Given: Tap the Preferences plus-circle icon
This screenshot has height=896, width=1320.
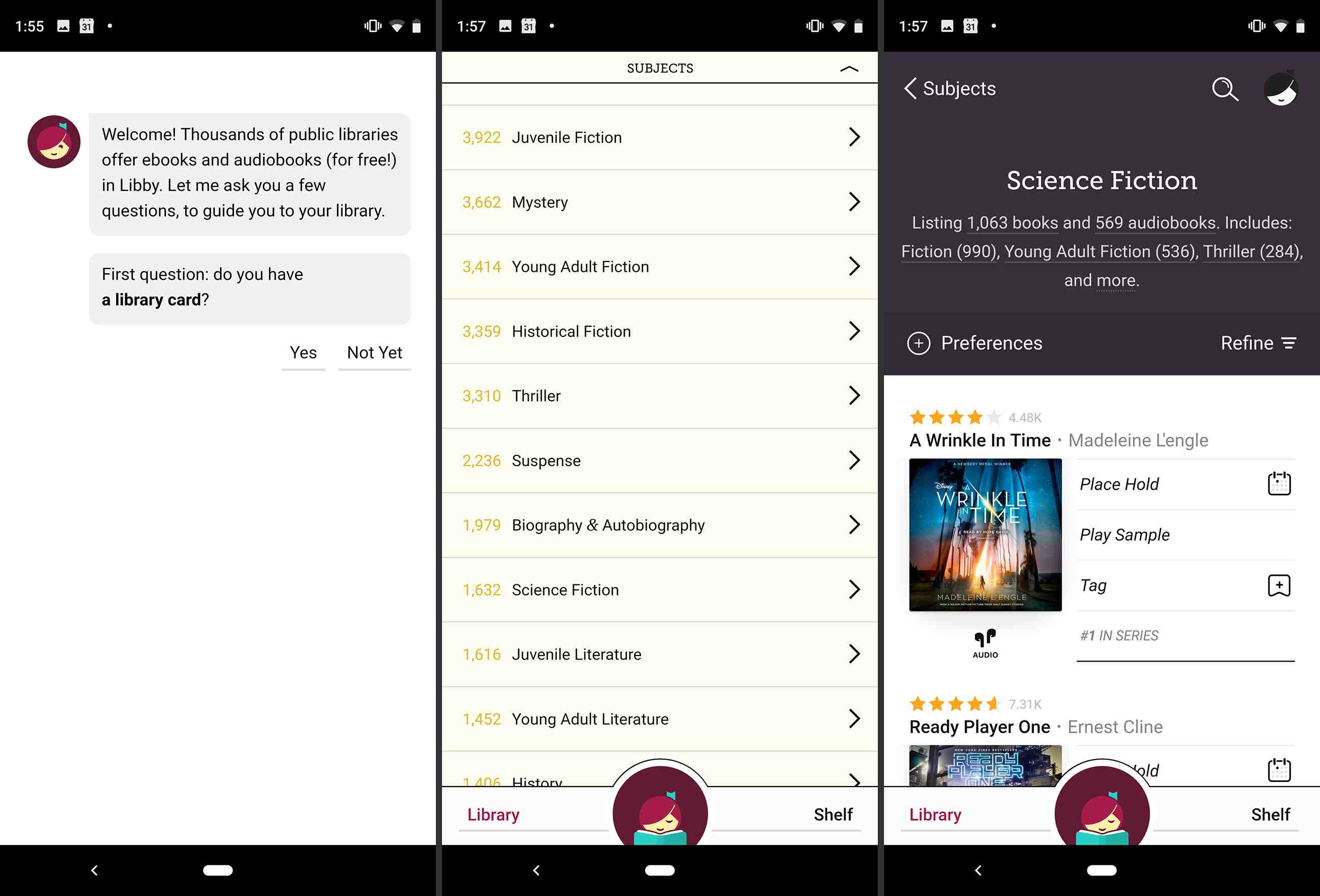Looking at the screenshot, I should (x=919, y=343).
